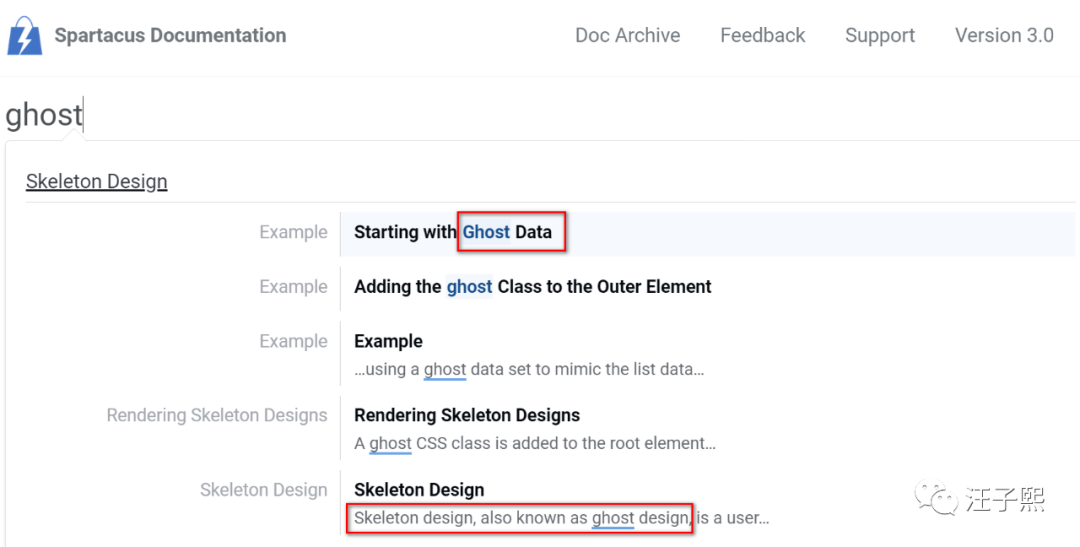The width and height of the screenshot is (1080, 547).
Task: Expand the Version 3.0 selector
Action: tap(1003, 36)
